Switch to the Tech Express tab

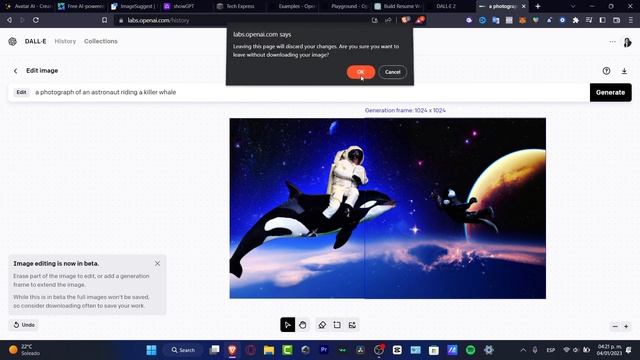(x=238, y=6)
